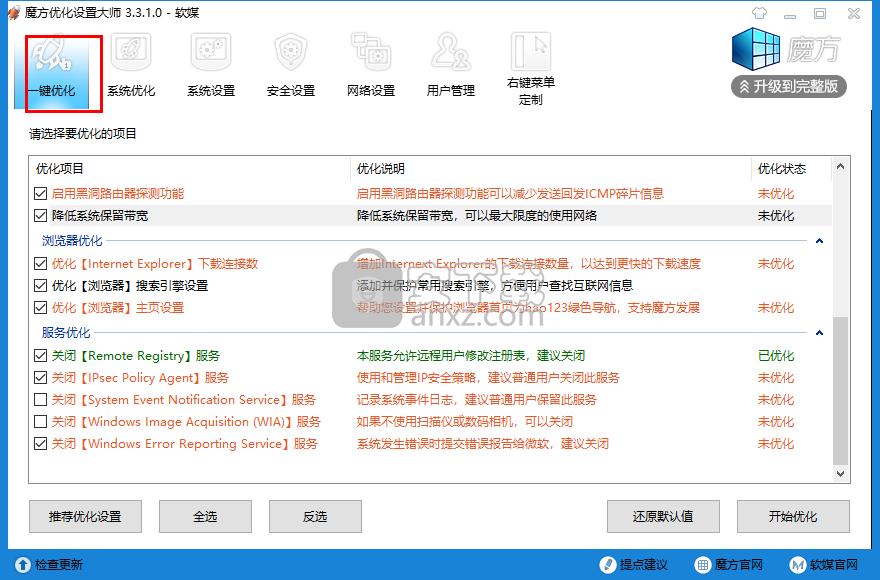This screenshot has width=880, height=580.
Task: Collapse the 浏览器优化 group
Action: (819, 241)
